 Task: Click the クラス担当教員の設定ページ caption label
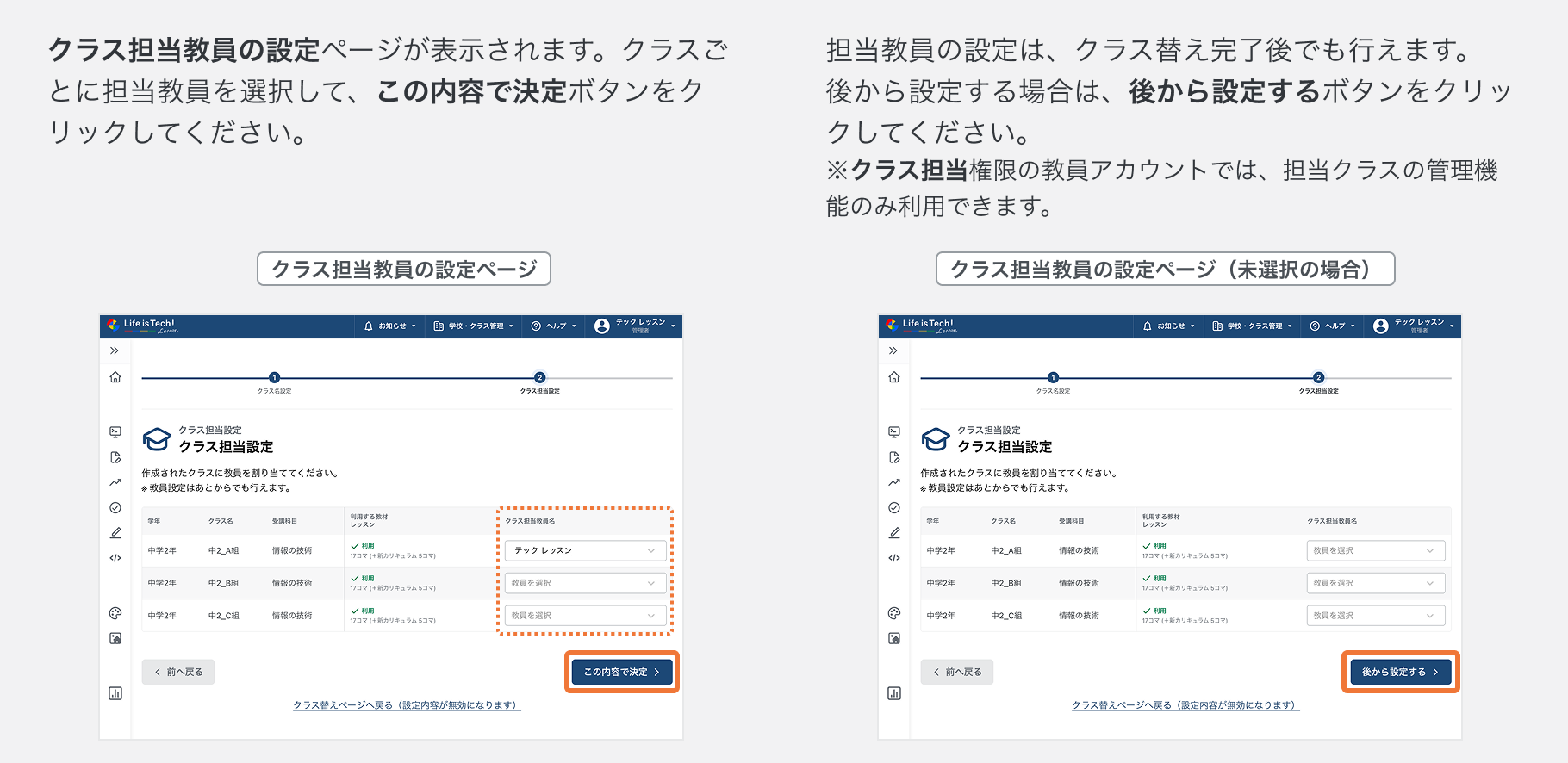(x=404, y=269)
